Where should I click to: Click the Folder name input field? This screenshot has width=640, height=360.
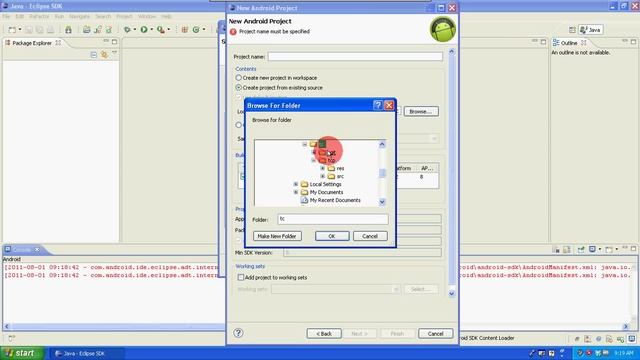(x=333, y=219)
